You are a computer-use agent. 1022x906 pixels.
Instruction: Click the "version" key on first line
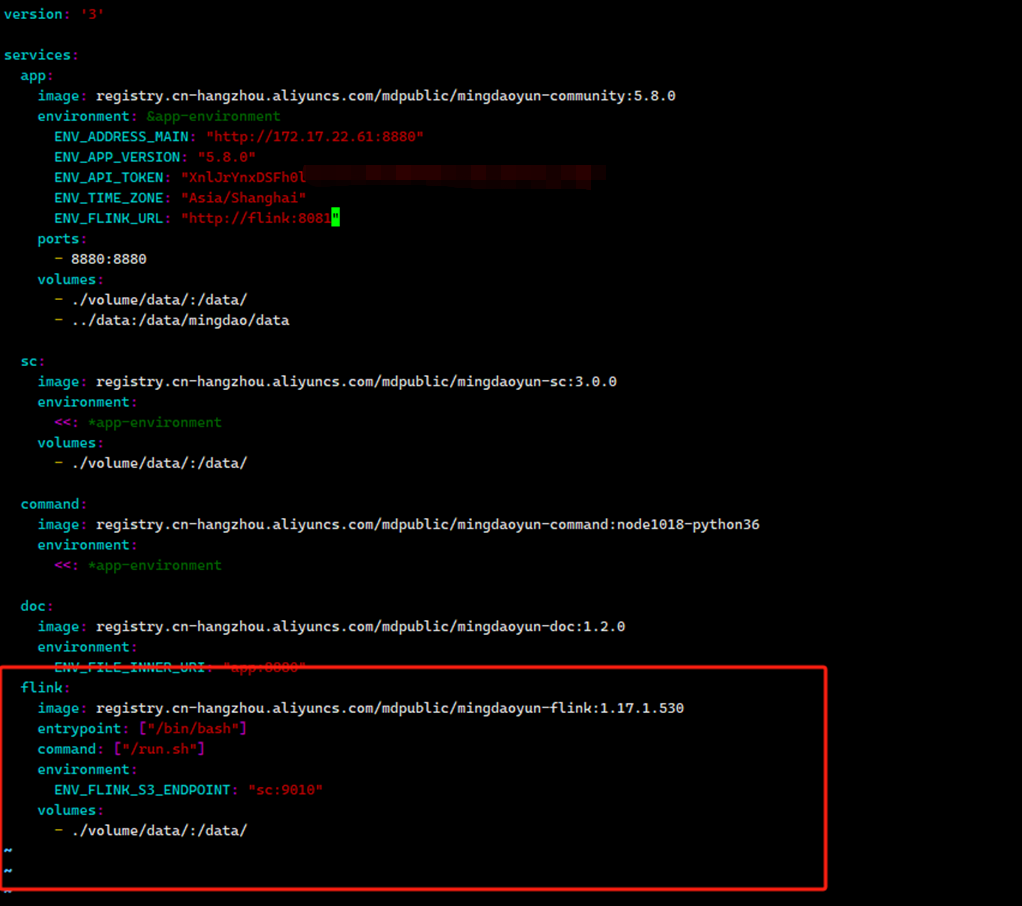pos(33,14)
